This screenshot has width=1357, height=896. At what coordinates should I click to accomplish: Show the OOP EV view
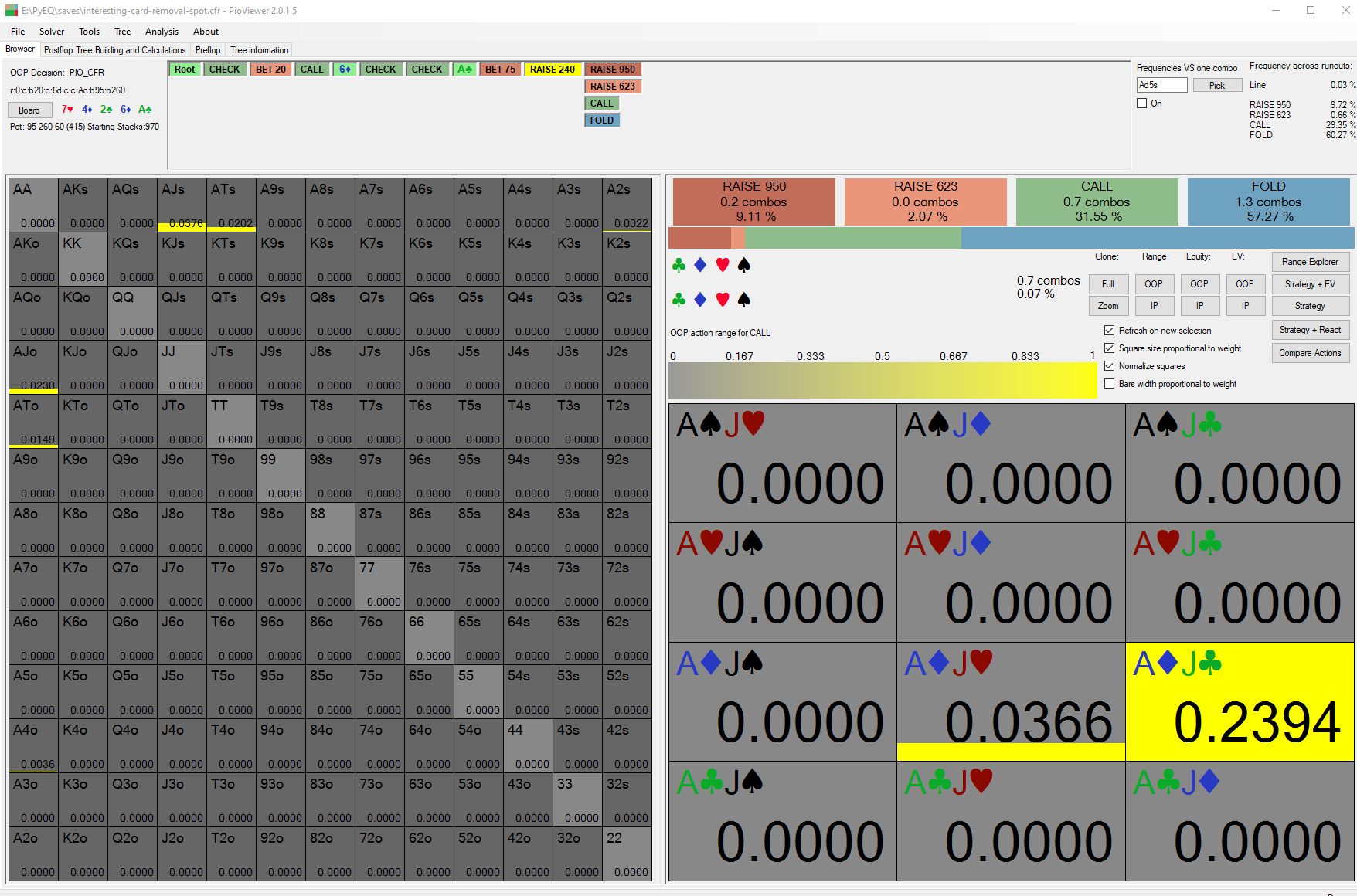[x=1245, y=284]
